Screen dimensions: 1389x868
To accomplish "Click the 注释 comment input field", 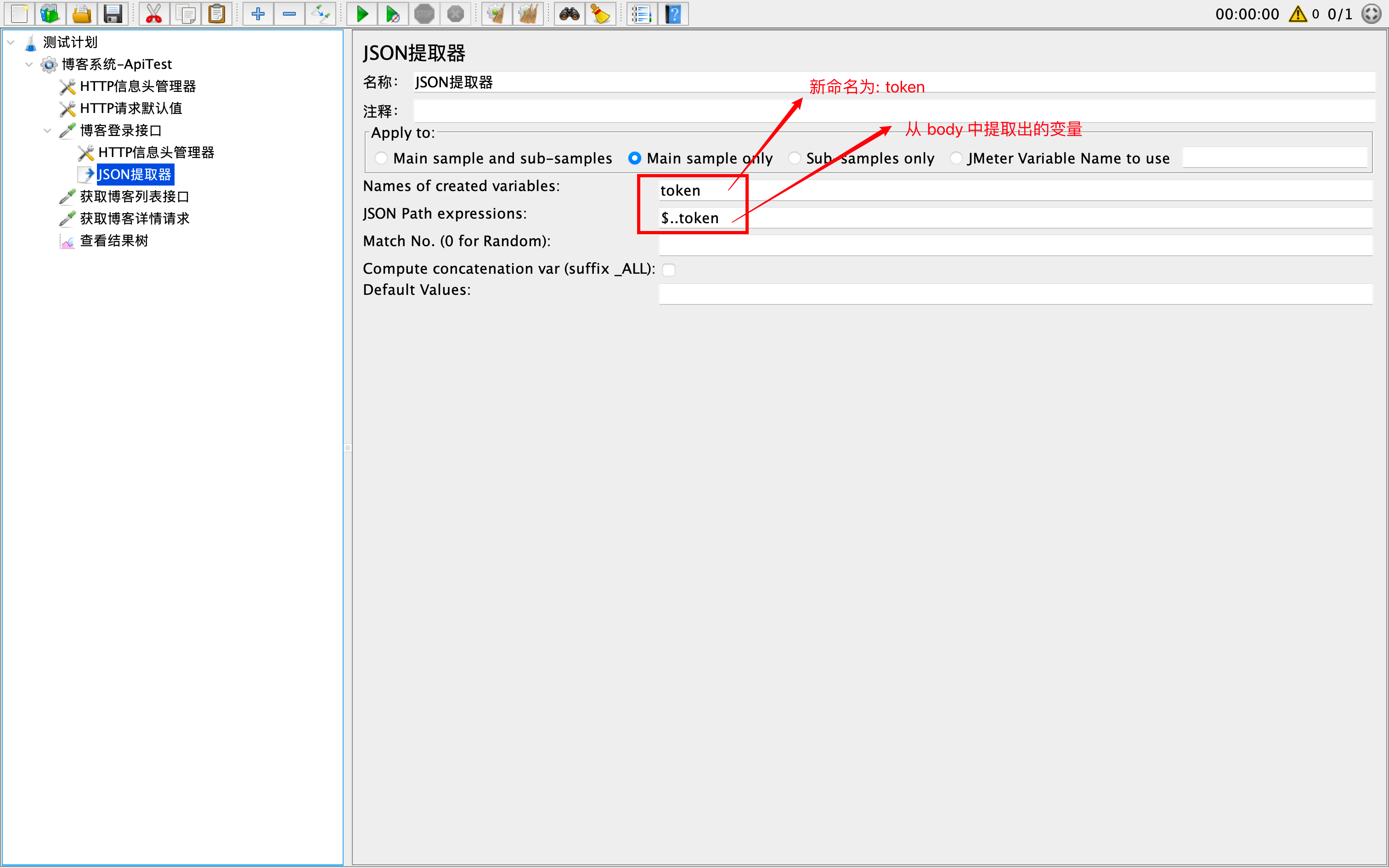I will point(894,111).
